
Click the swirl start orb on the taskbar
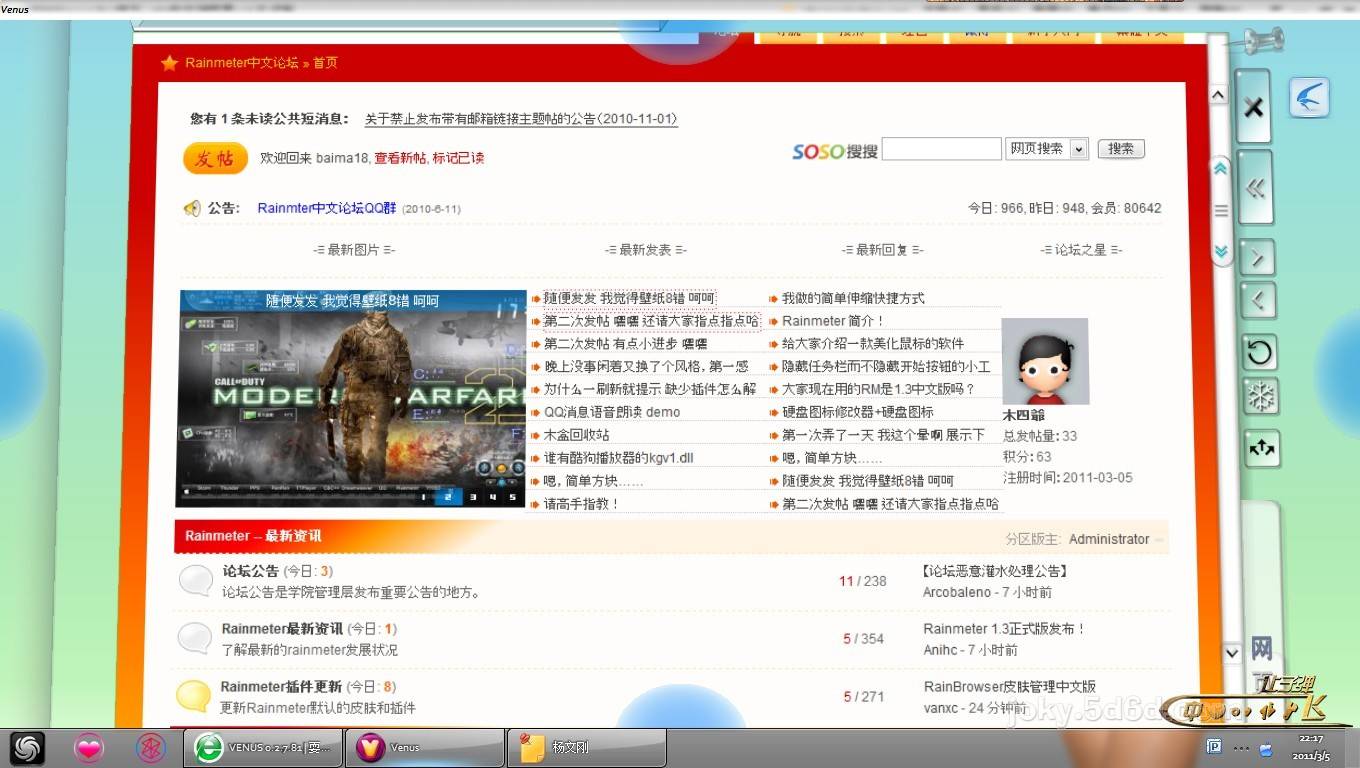click(28, 748)
